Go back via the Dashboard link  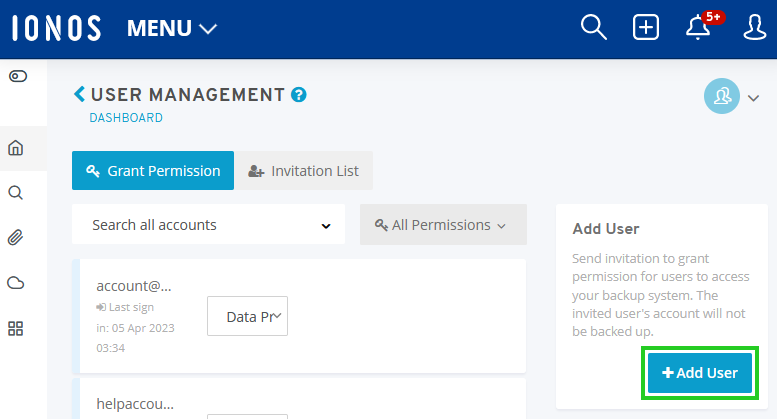(126, 118)
